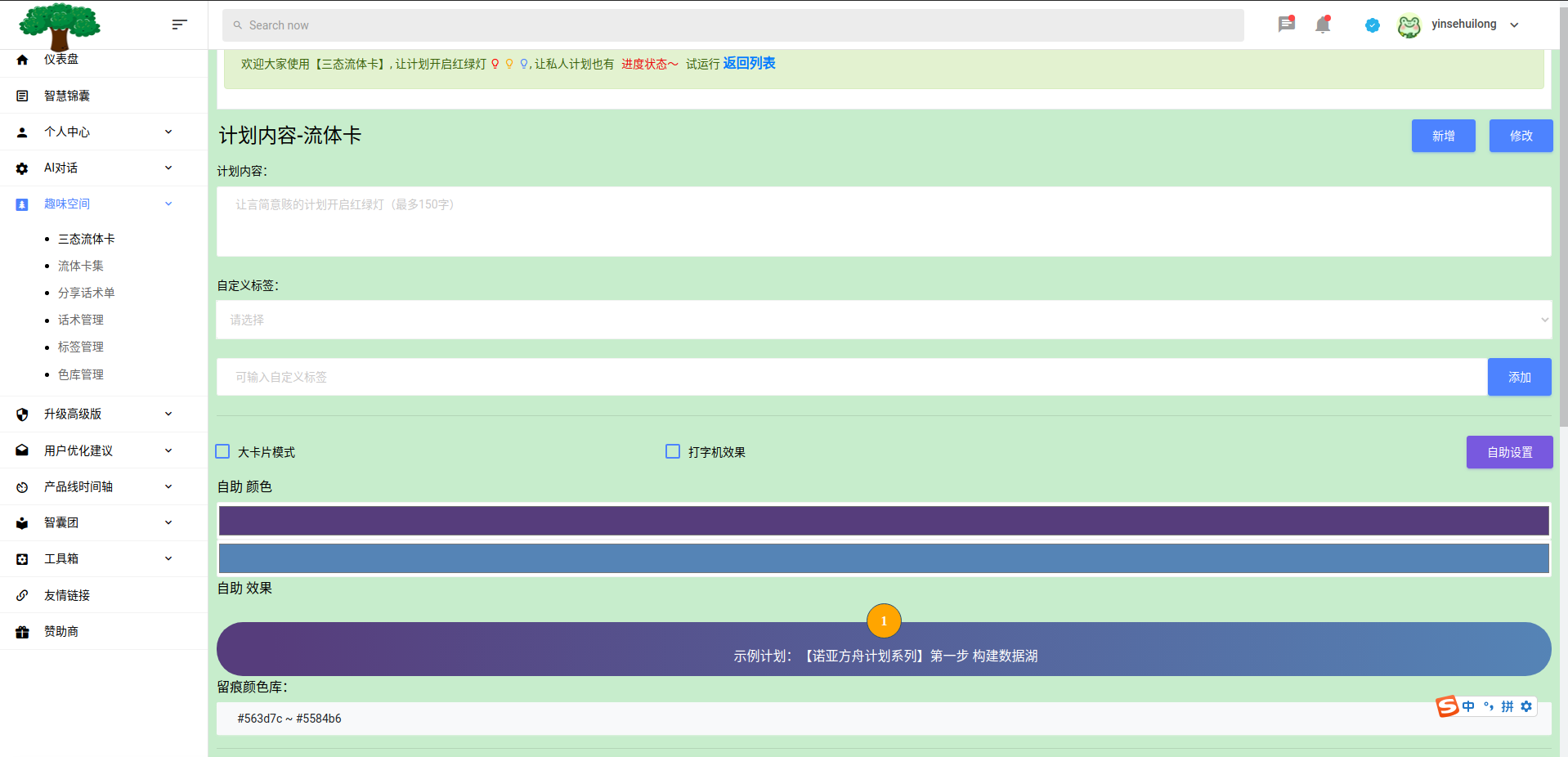Click the blue verified badge icon
This screenshot has width=1568, height=757.
click(1373, 25)
